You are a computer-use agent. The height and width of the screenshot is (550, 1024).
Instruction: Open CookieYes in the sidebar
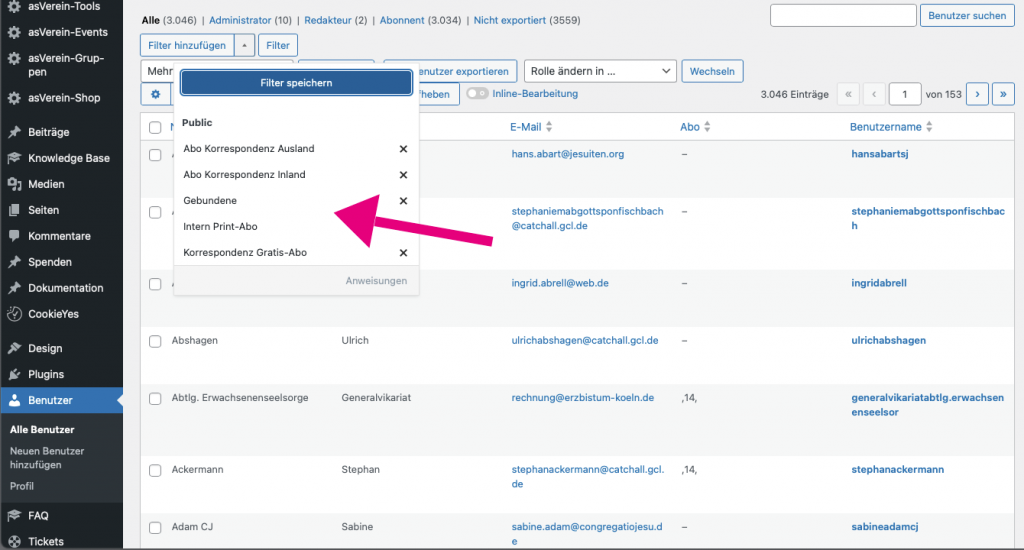tap(53, 314)
